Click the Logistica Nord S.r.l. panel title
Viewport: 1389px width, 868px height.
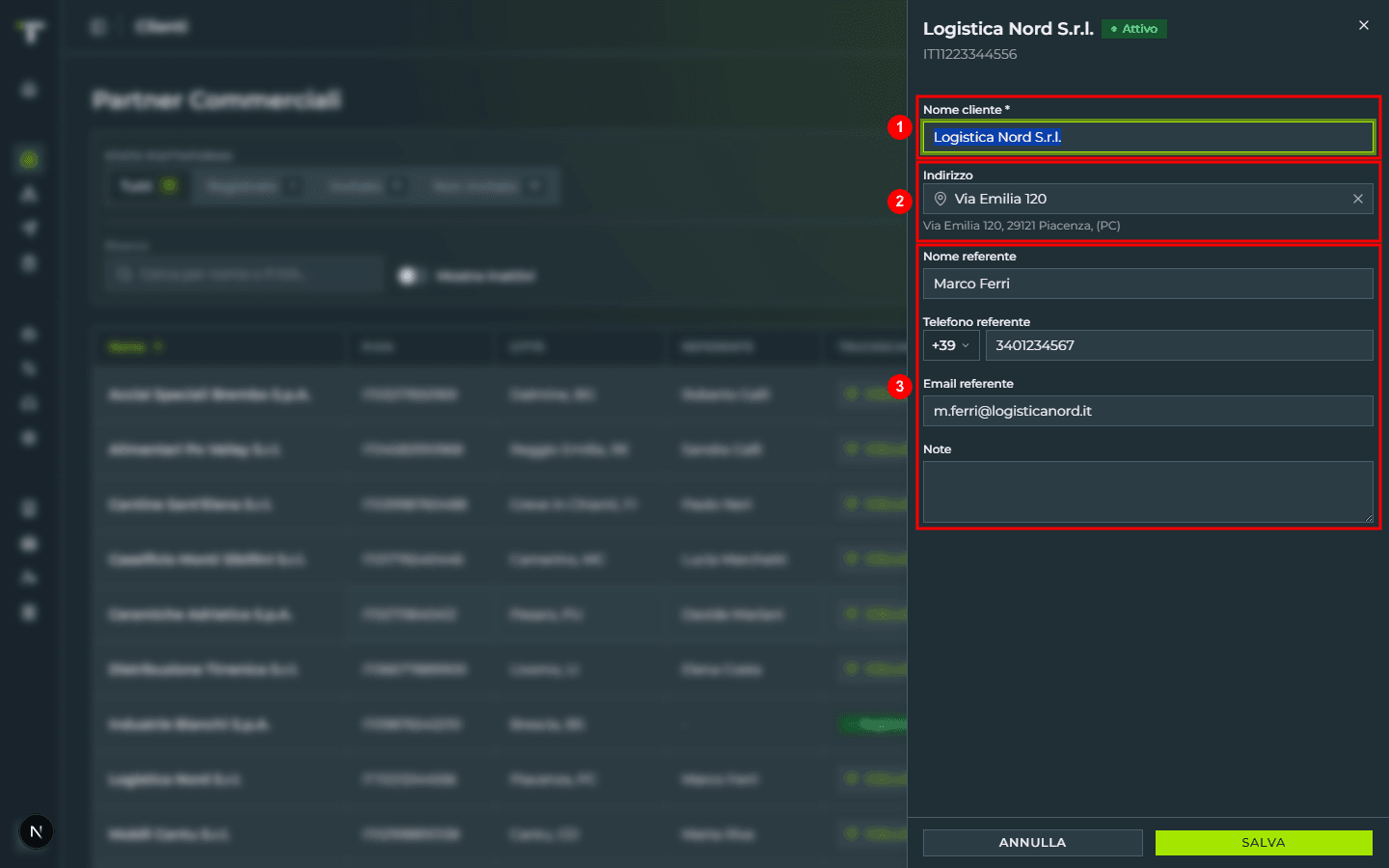1008,29
